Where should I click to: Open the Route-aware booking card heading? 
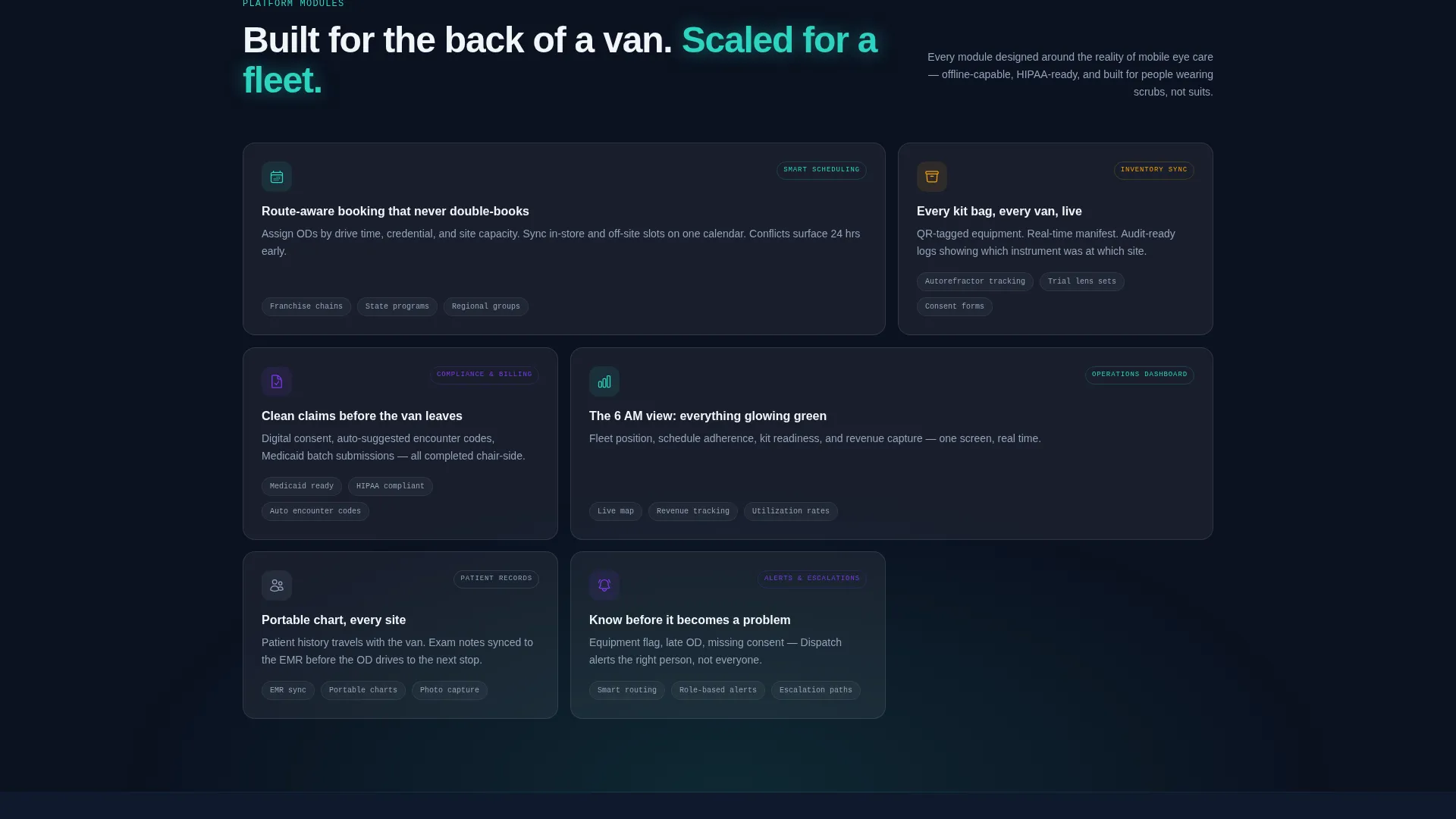click(x=395, y=212)
